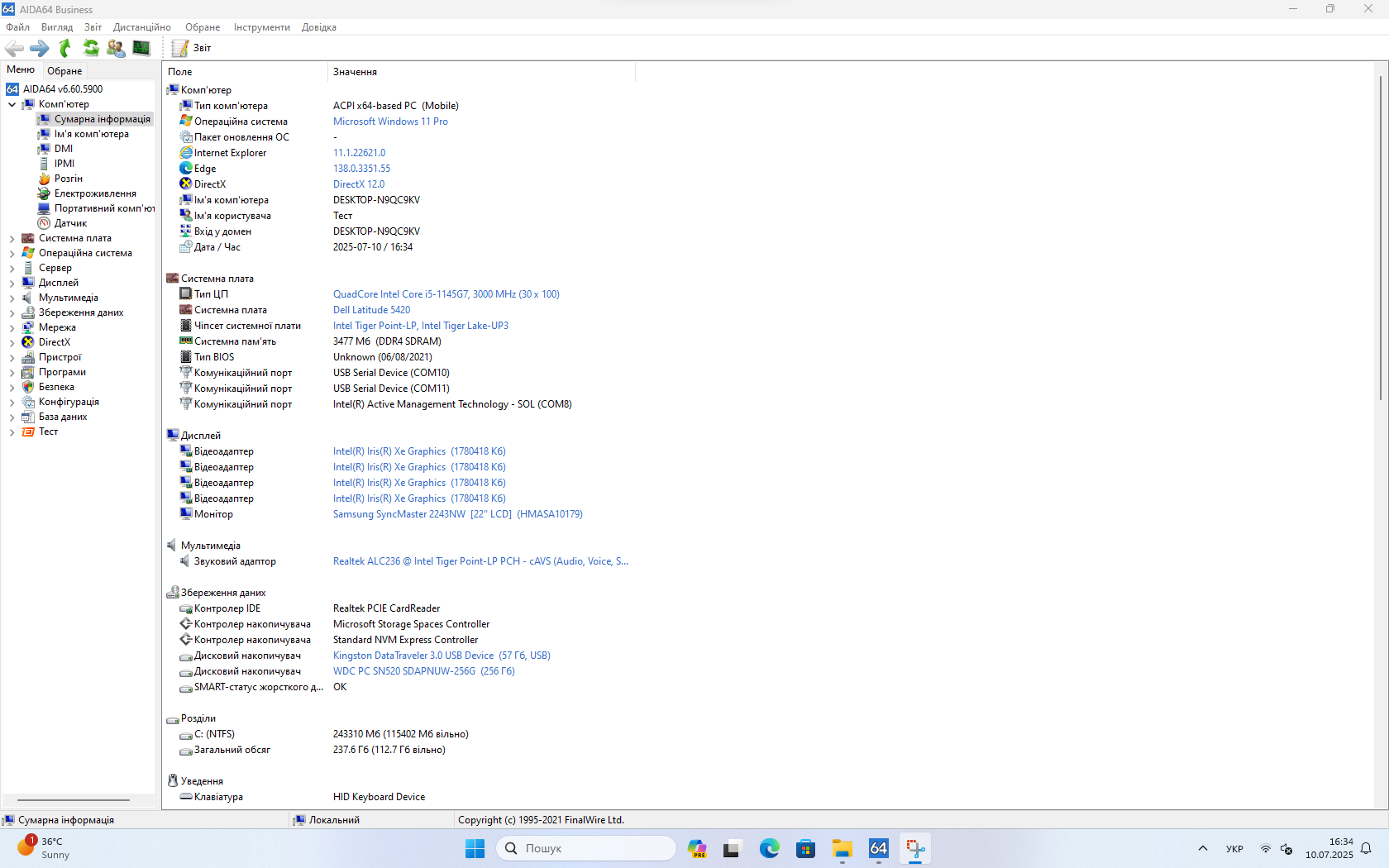
Task: Select Датчик in the sidebar tree
Action: (x=70, y=223)
